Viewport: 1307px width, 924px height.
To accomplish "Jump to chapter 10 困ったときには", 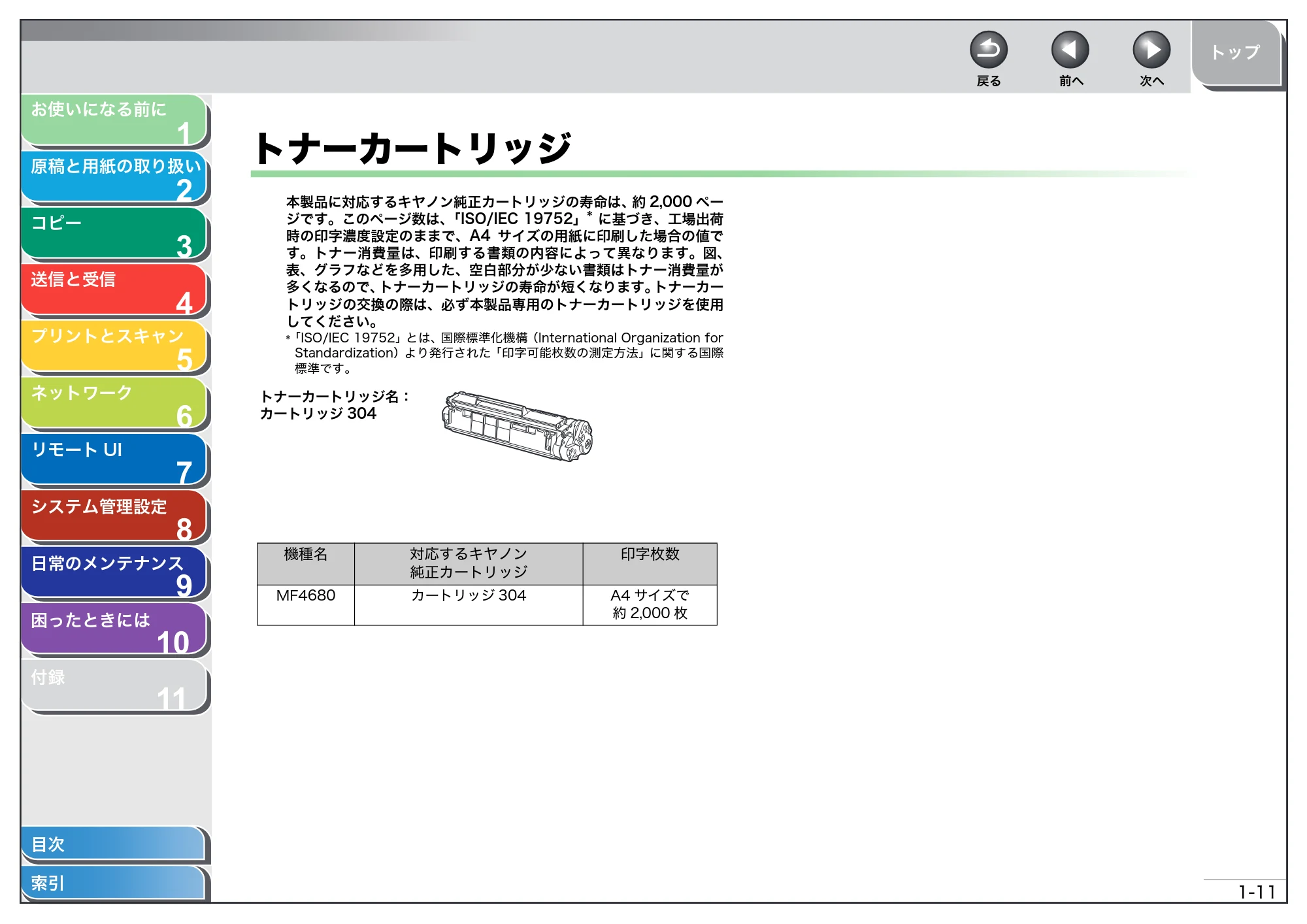I will 114,630.
